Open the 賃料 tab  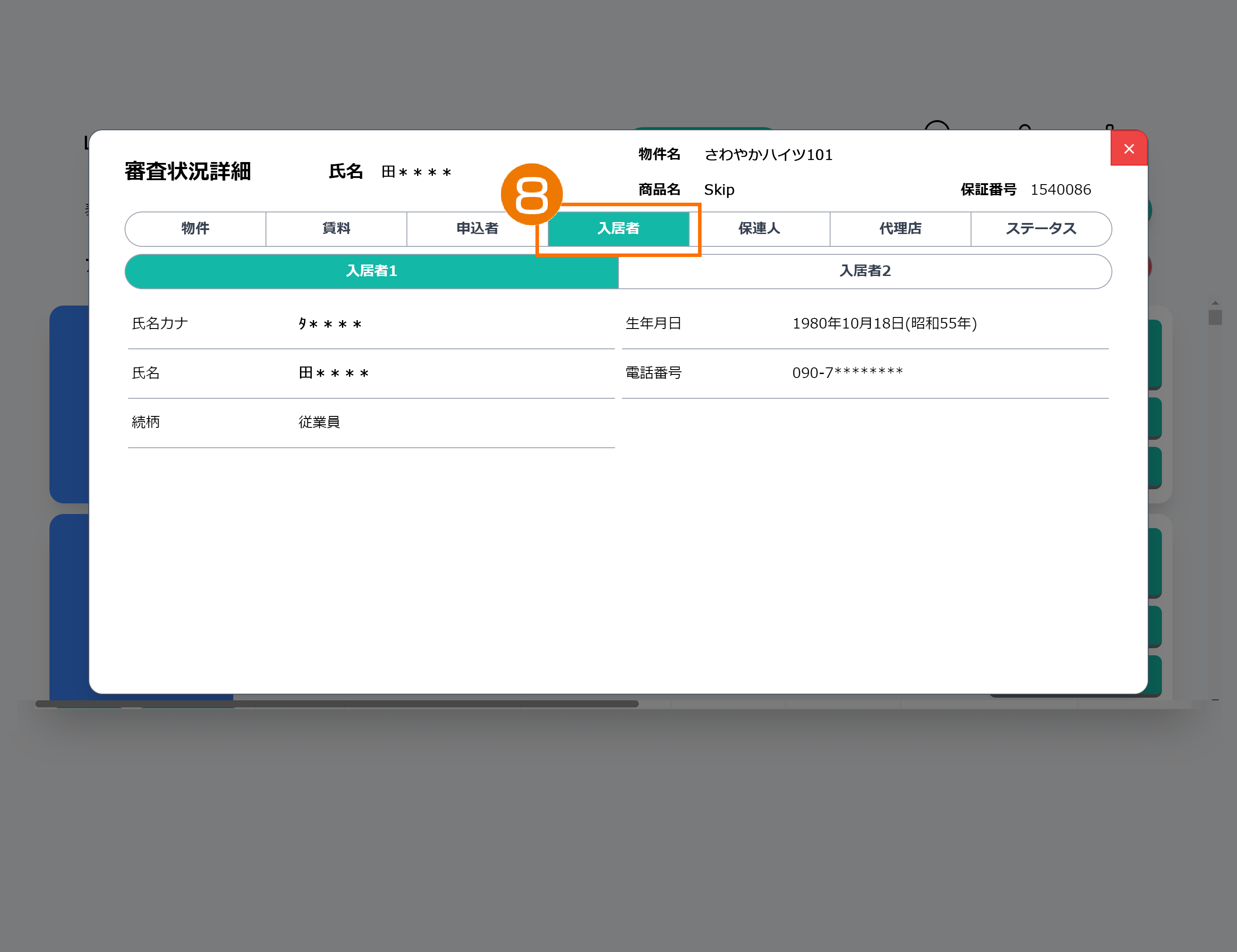336,229
